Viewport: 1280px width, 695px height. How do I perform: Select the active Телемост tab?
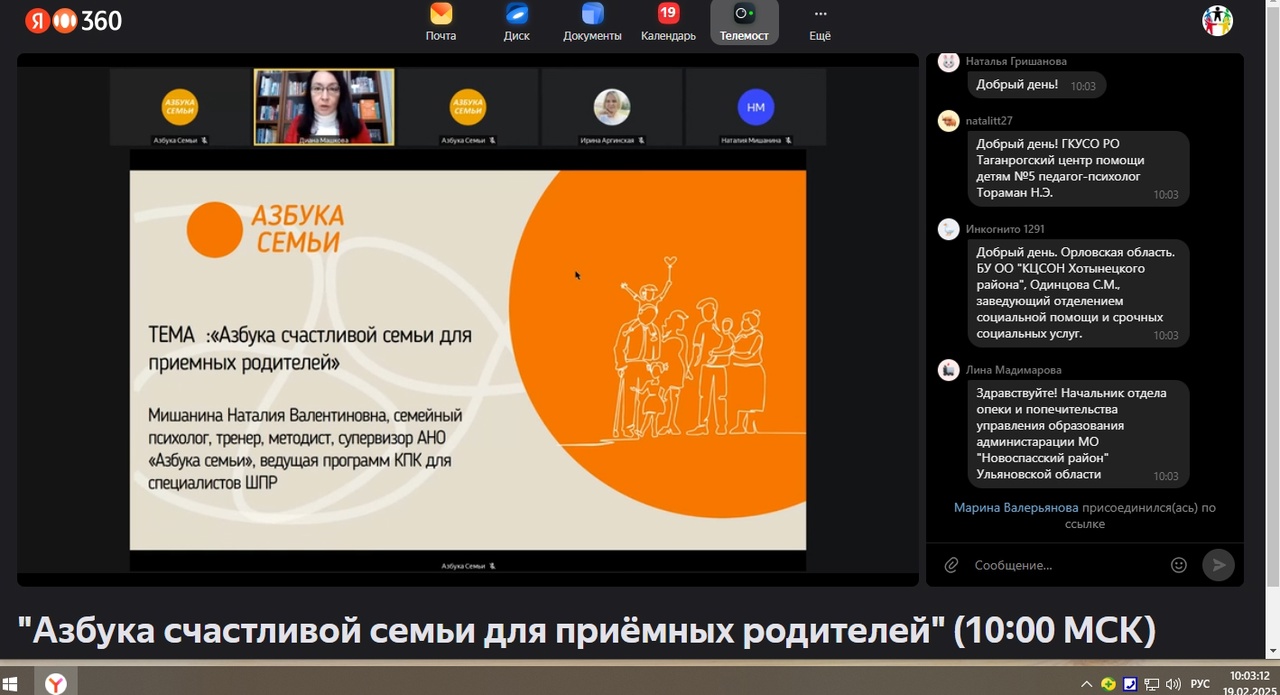[x=744, y=22]
